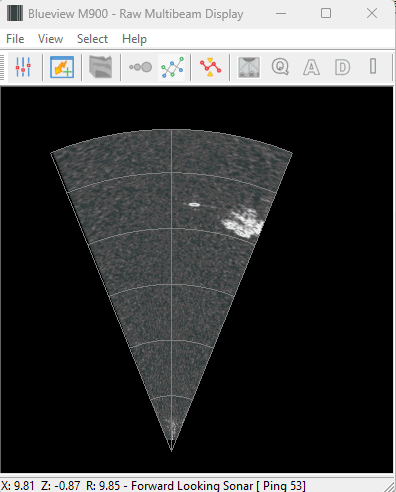
Task: Open the Help menu
Action: click(134, 39)
